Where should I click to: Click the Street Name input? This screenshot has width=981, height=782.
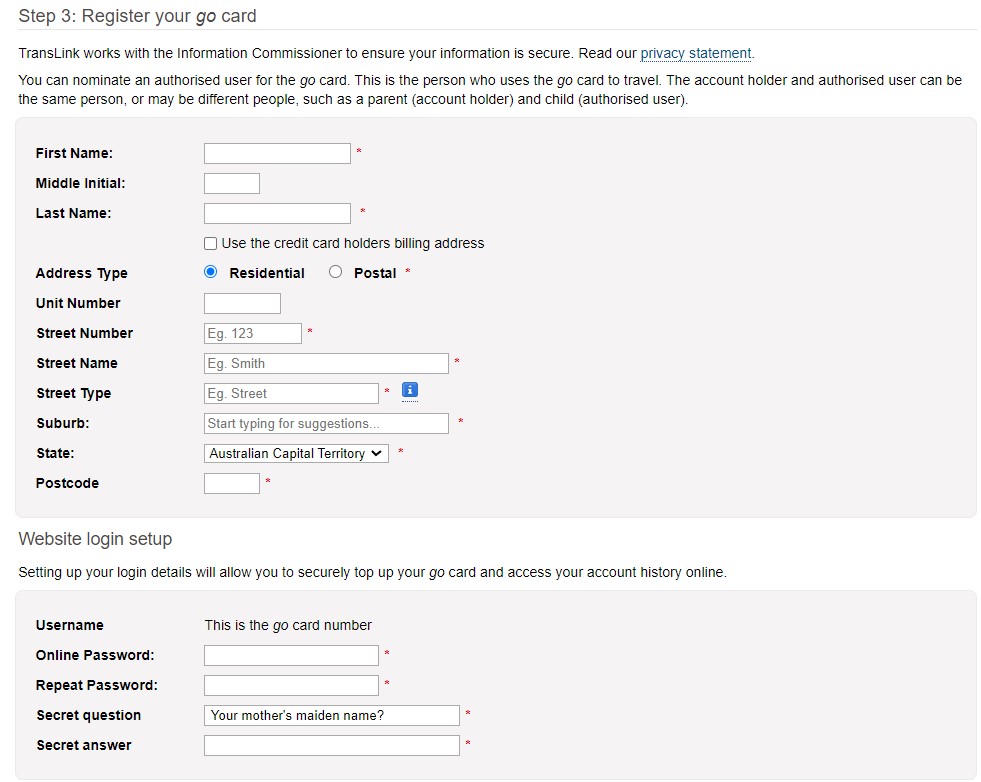[326, 363]
